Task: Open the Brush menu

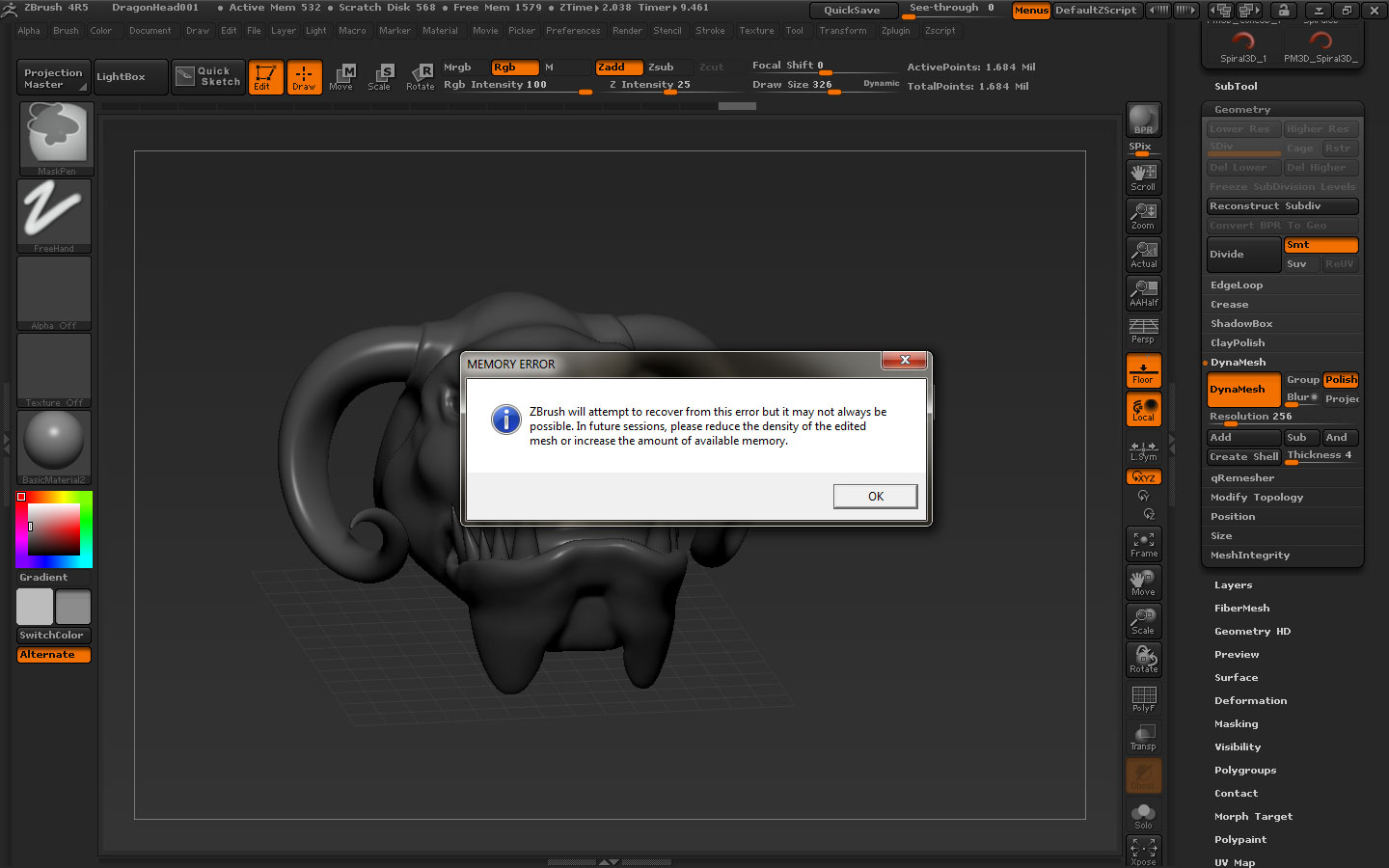Action: (66, 31)
